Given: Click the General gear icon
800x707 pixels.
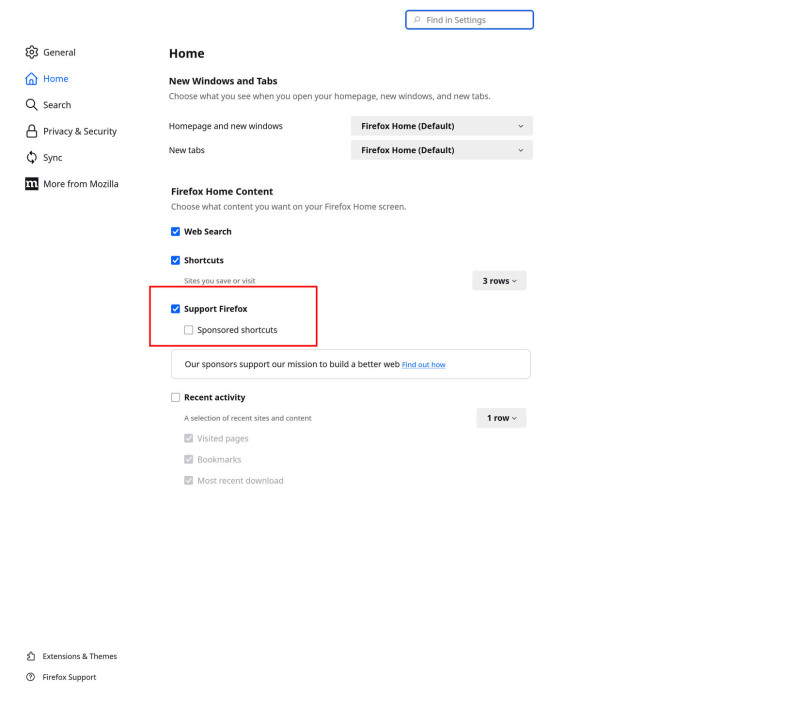Looking at the screenshot, I should click(x=32, y=52).
